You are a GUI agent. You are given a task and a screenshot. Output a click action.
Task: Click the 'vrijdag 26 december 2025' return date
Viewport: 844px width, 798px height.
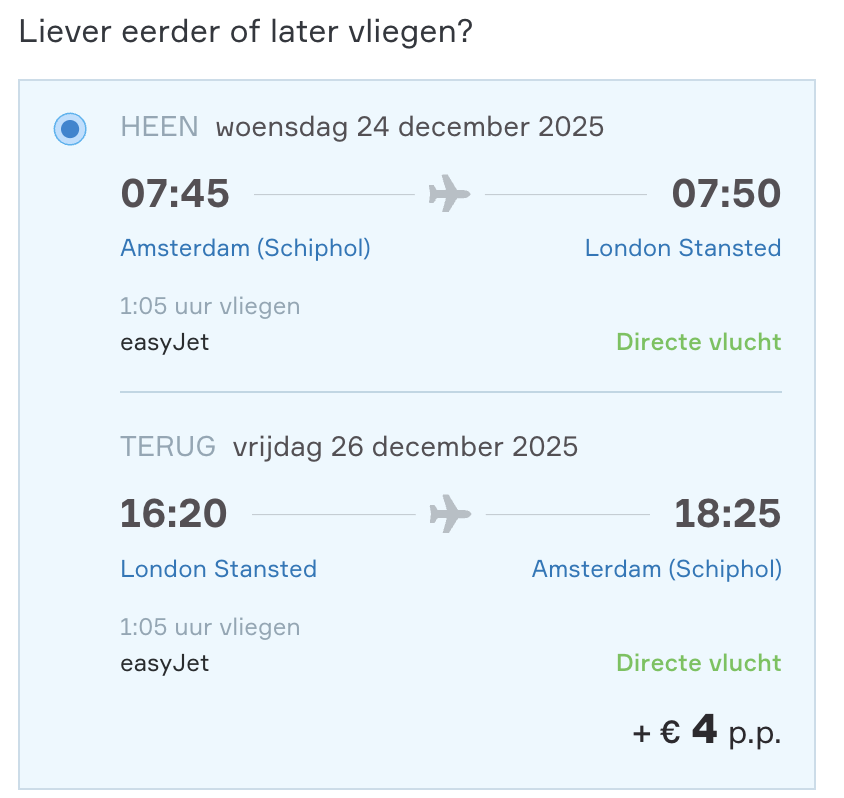click(405, 446)
